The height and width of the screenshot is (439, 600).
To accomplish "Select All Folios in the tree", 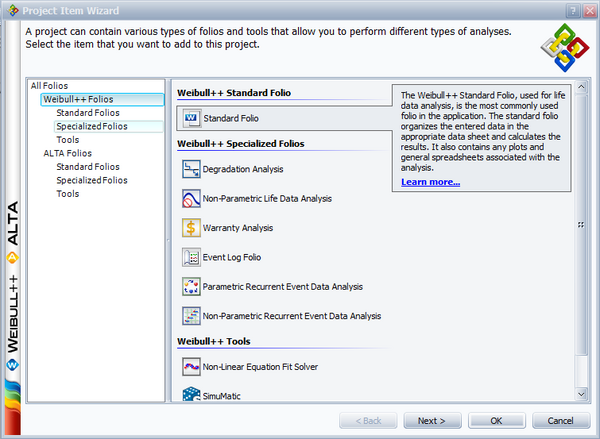I will (x=49, y=86).
